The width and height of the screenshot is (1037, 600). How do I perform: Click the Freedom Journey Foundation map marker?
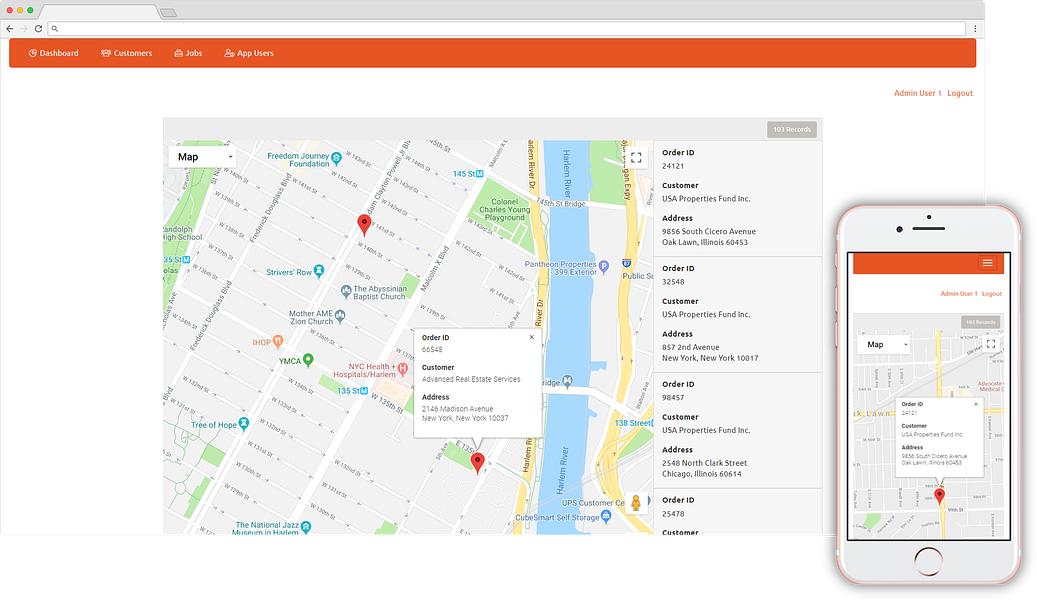coord(337,157)
